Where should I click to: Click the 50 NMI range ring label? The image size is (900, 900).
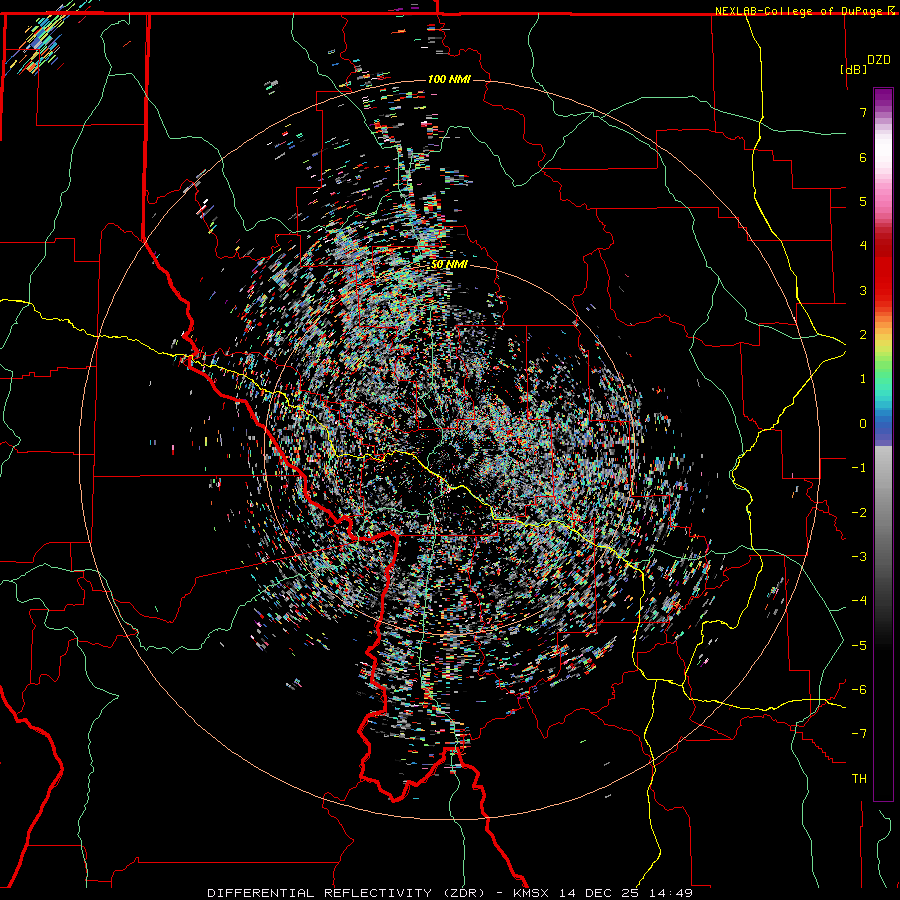click(449, 265)
